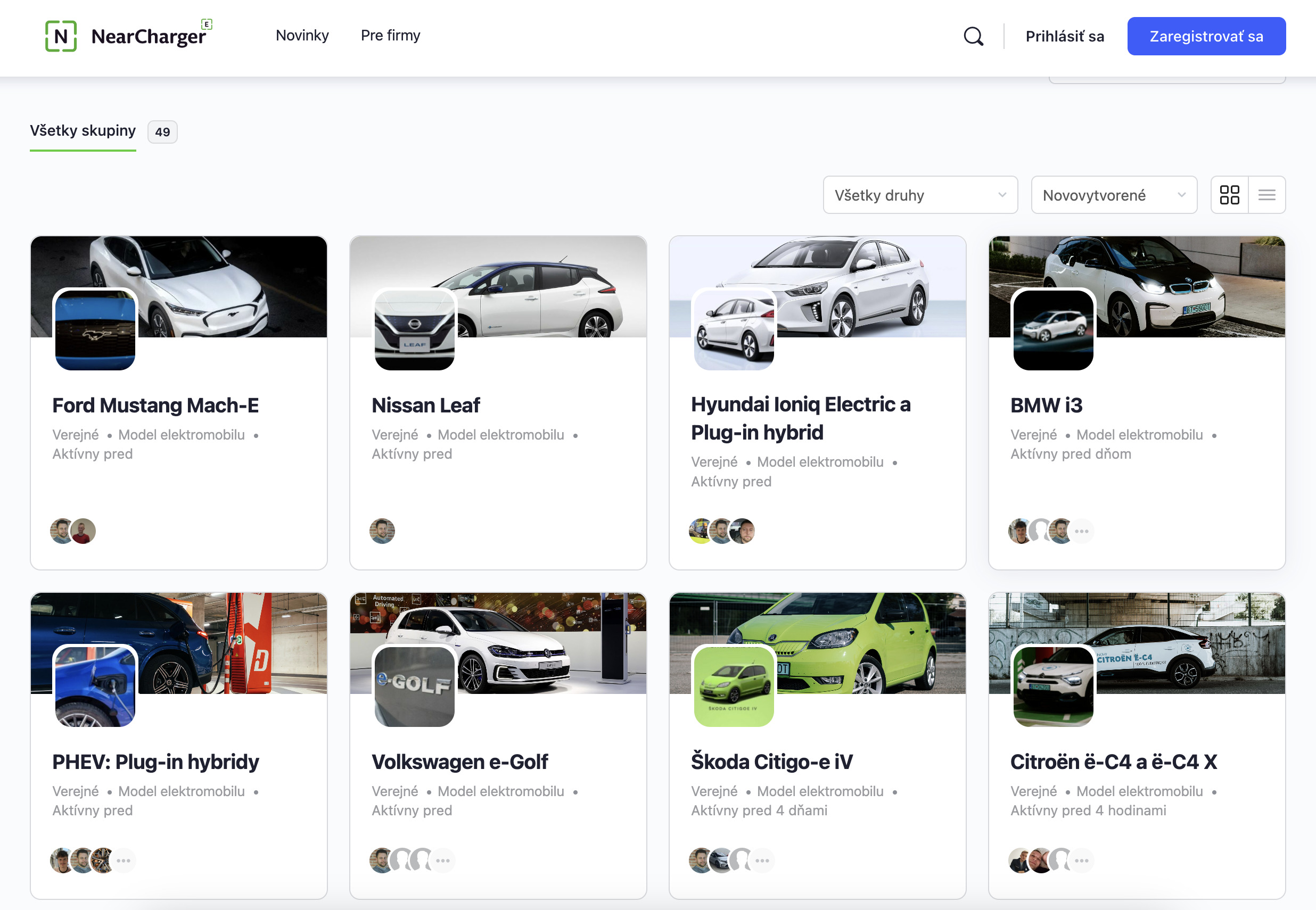This screenshot has height=910, width=1316.
Task: Switch to list view layout
Action: pyautogui.click(x=1266, y=195)
